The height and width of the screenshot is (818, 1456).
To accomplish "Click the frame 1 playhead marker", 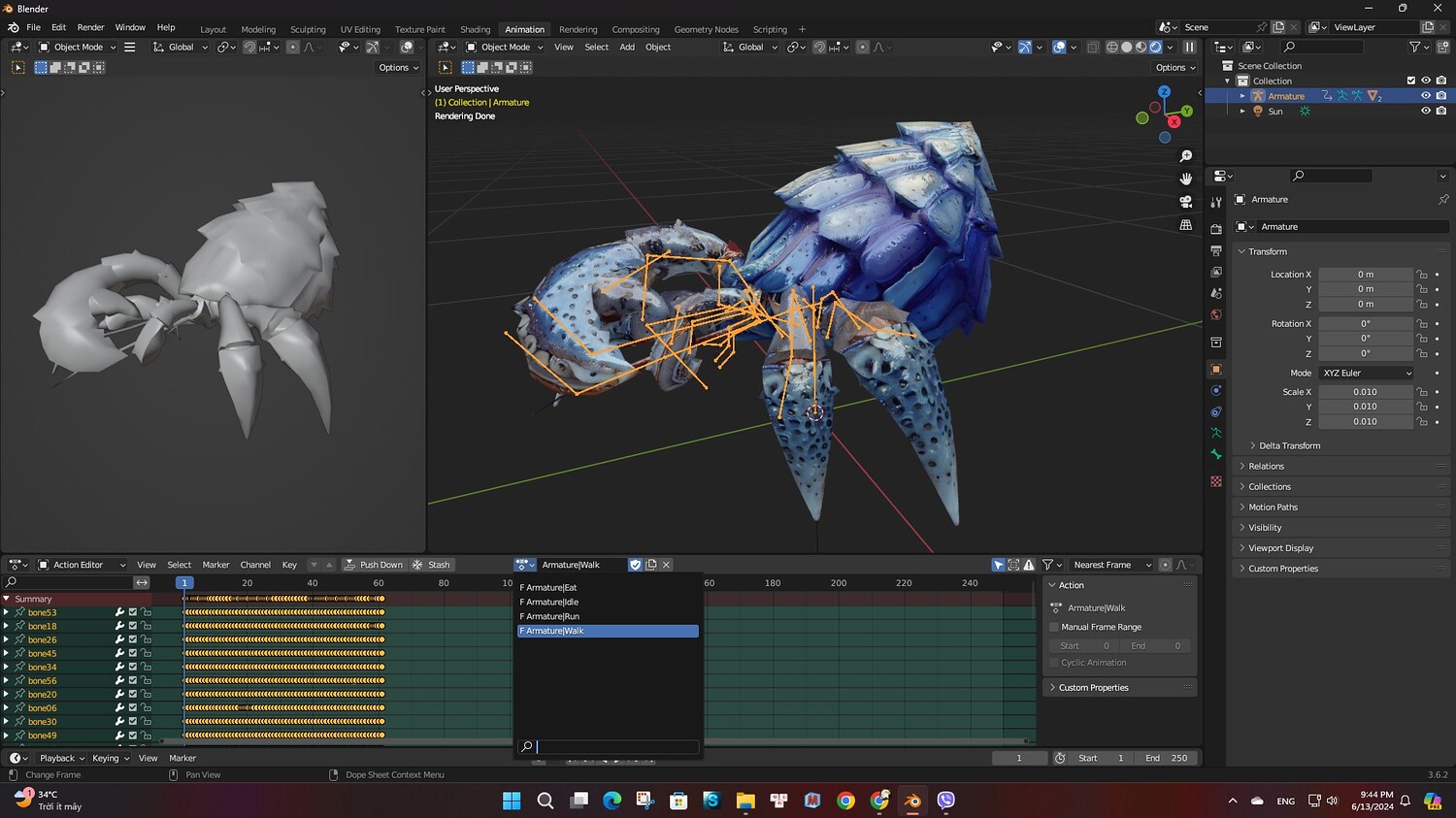I will click(184, 583).
